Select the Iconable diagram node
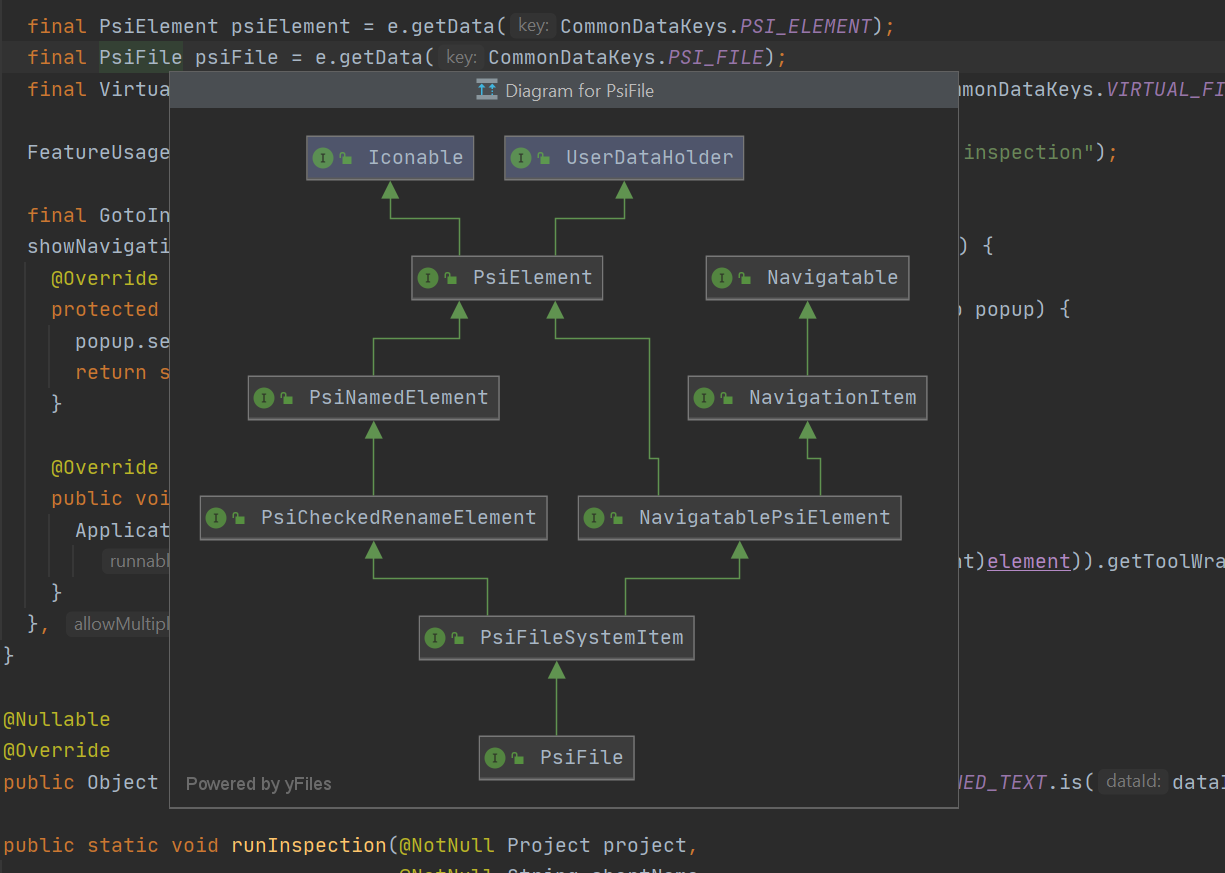 click(x=390, y=158)
